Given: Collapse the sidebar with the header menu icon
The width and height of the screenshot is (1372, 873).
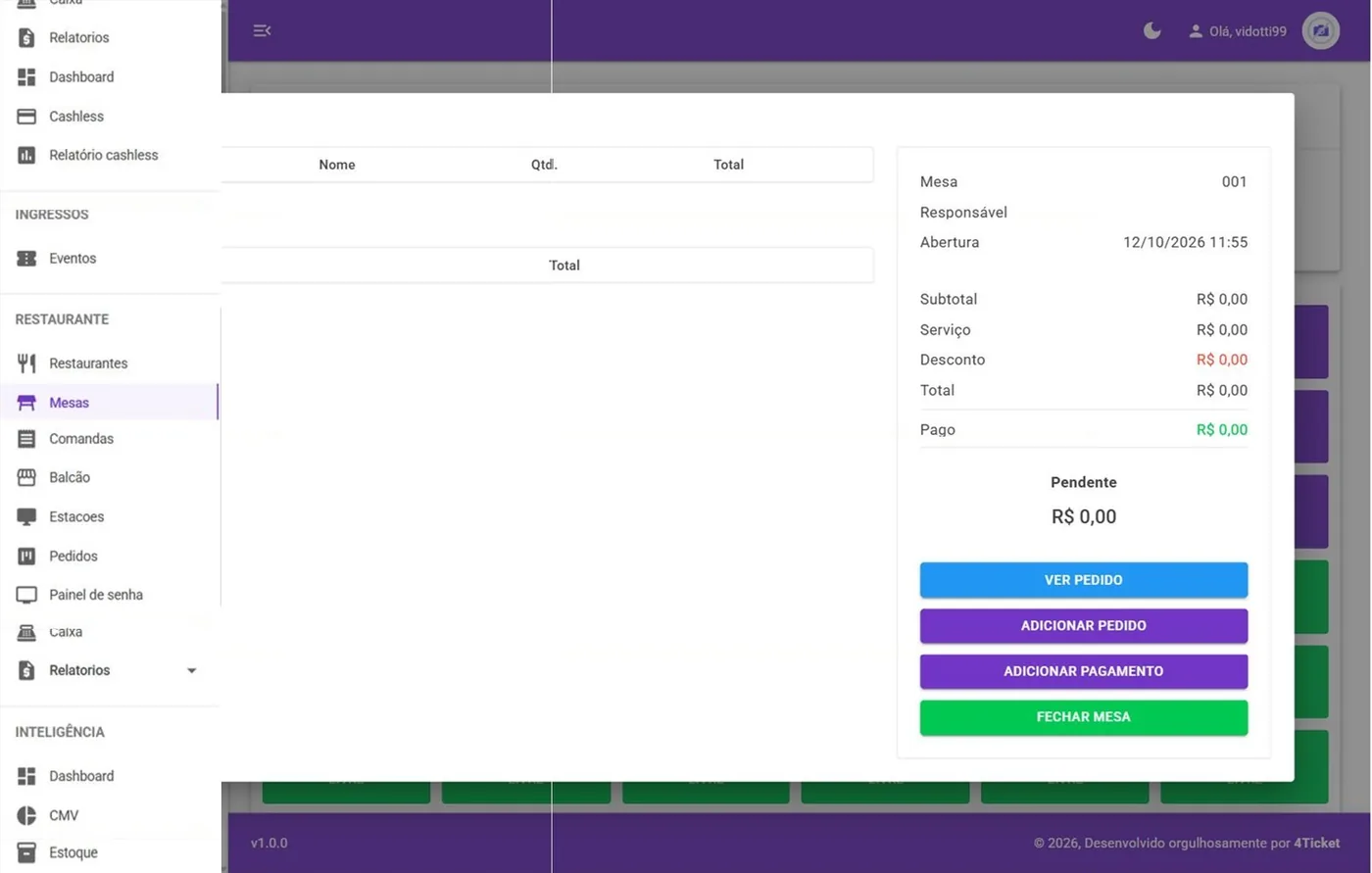Looking at the screenshot, I should 262,30.
